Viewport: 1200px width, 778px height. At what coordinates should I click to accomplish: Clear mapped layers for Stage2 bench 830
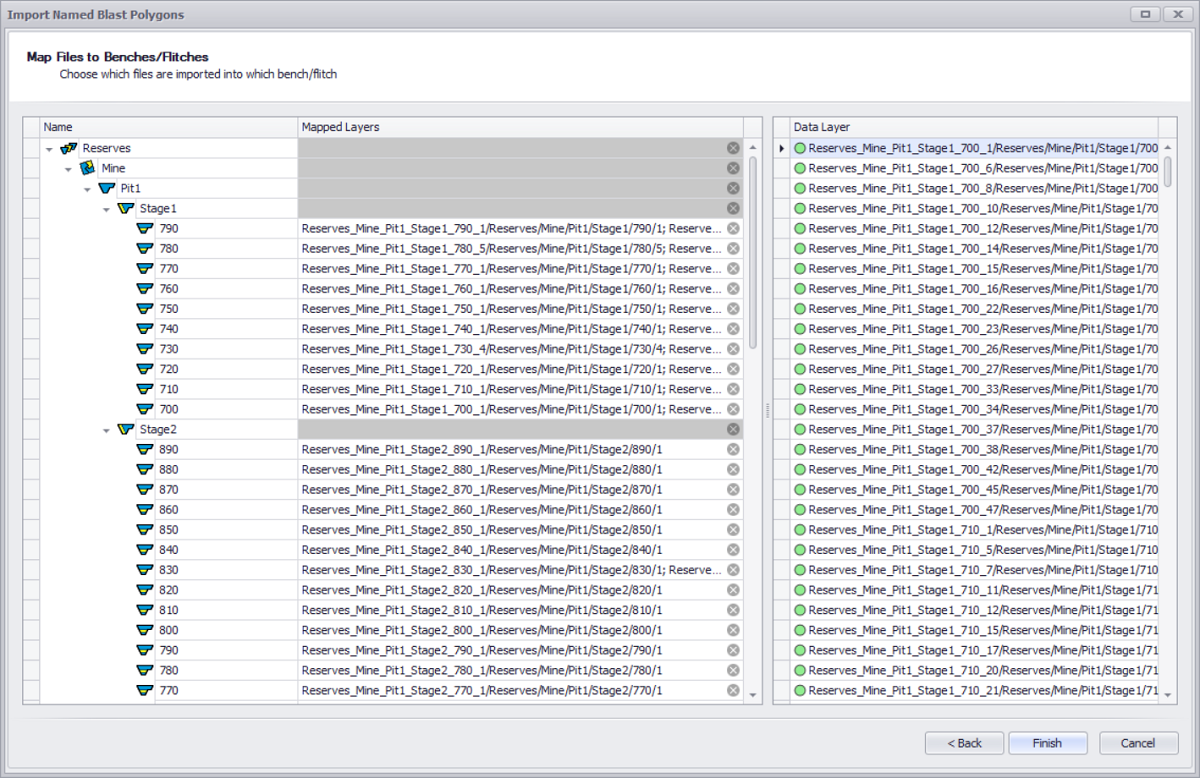(733, 569)
